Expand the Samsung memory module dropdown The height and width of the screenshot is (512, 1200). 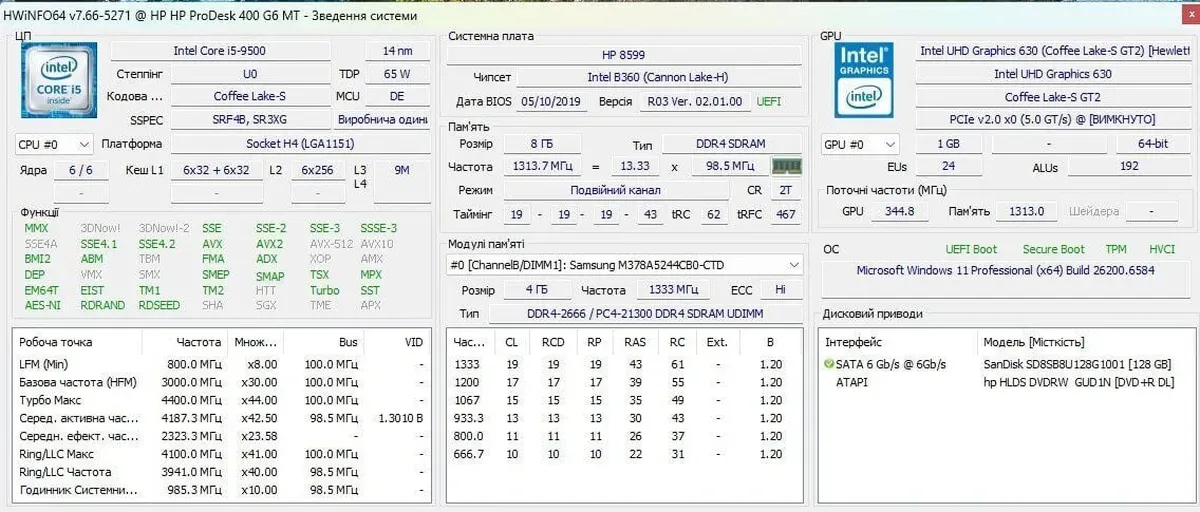793,265
